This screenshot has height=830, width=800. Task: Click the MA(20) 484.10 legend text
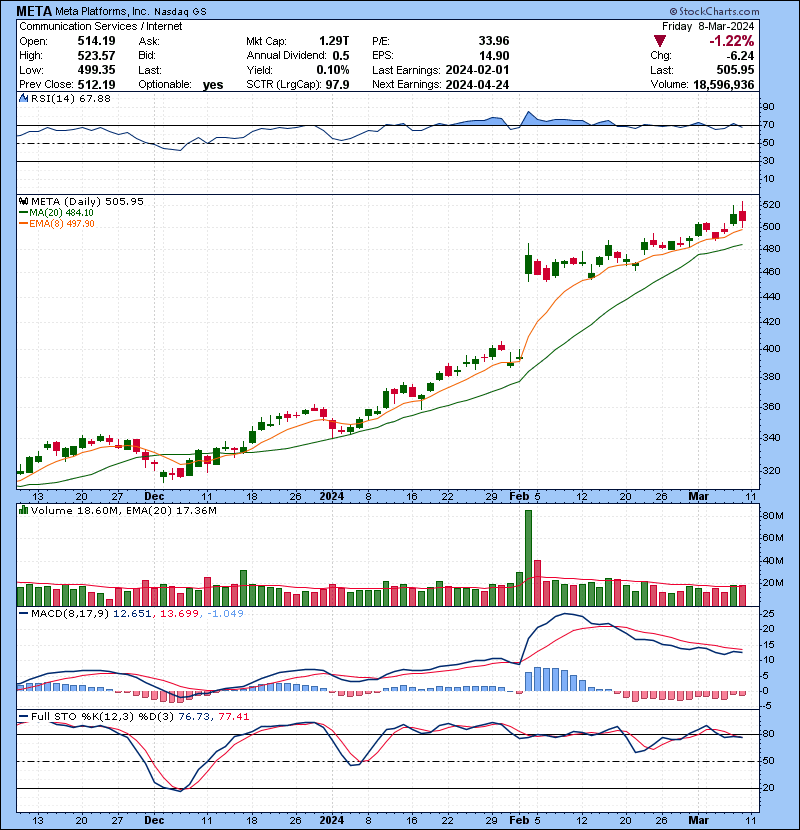point(61,213)
